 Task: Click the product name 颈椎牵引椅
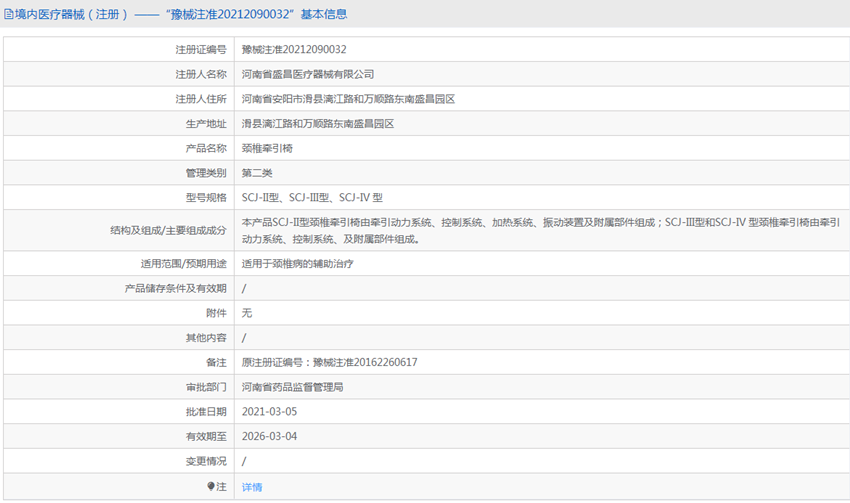click(267, 148)
